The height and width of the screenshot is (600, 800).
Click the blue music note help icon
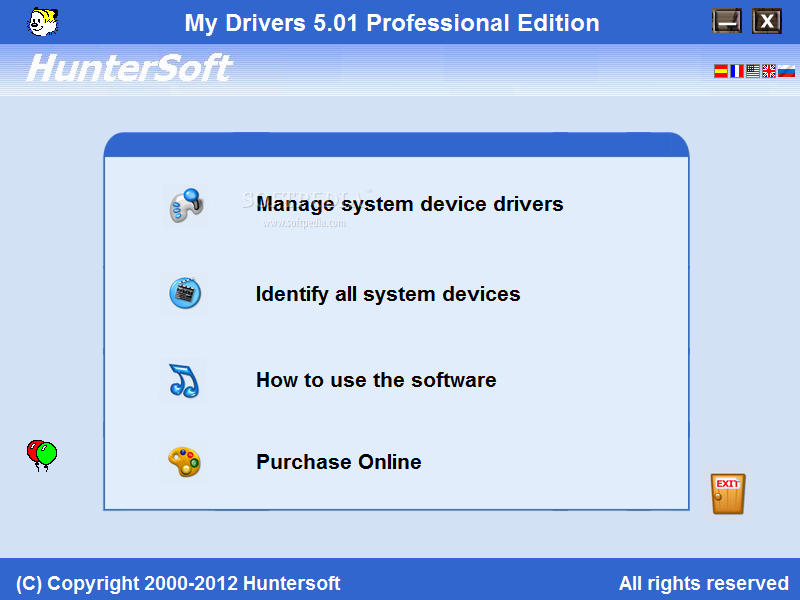click(x=184, y=381)
